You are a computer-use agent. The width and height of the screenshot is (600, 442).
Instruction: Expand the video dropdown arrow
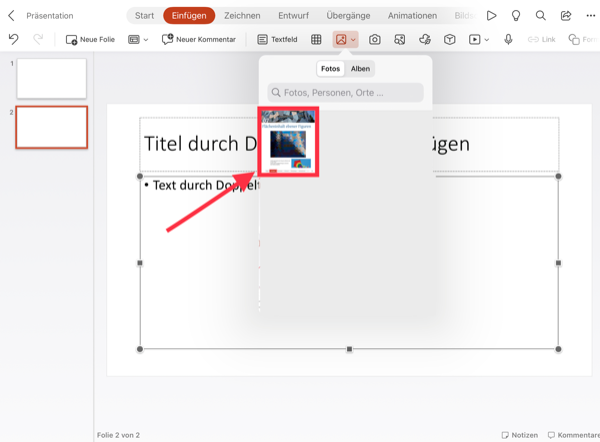point(487,39)
